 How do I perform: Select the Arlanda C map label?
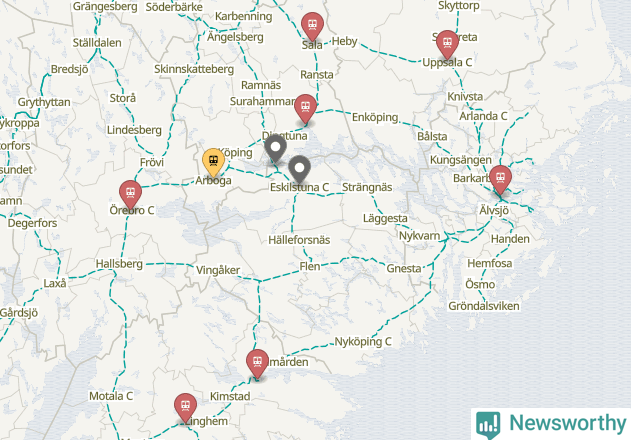pyautogui.click(x=483, y=116)
